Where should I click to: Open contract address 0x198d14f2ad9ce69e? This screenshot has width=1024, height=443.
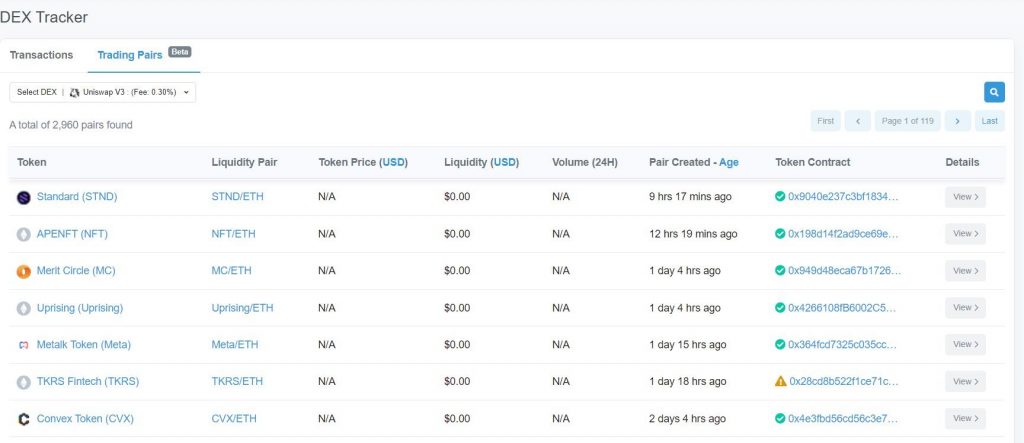pos(843,233)
